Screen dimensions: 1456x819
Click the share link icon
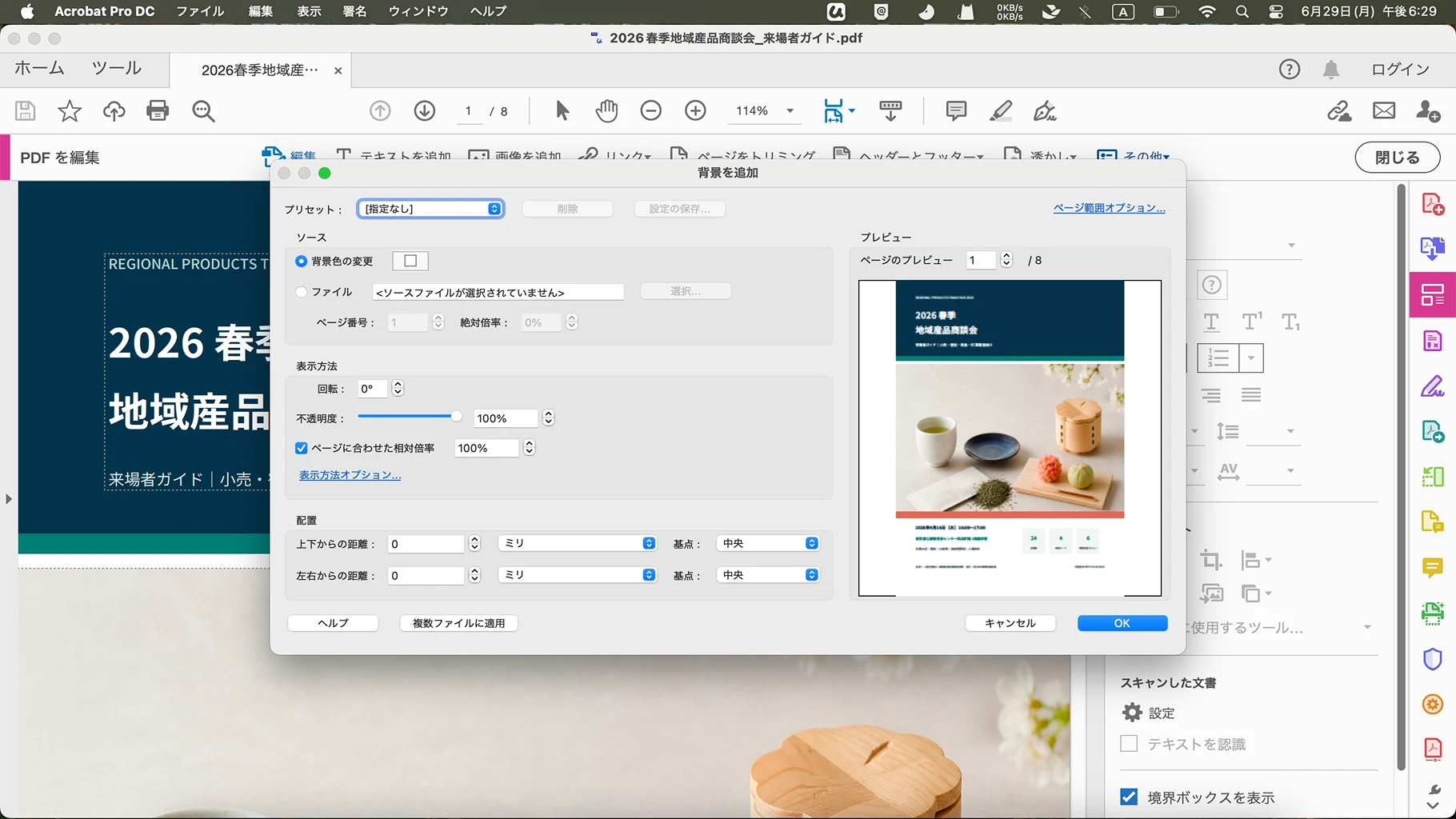point(1339,110)
